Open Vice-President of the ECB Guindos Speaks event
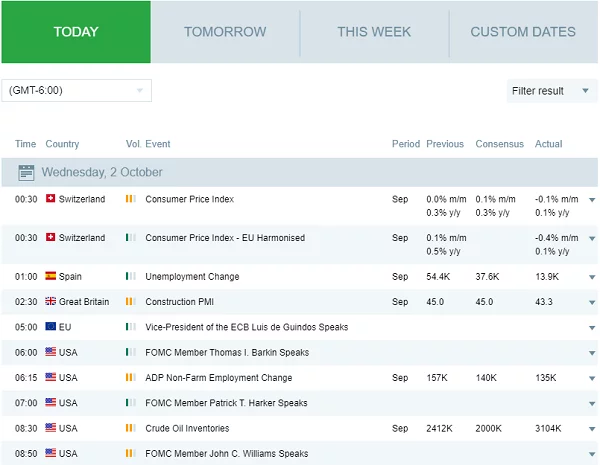Image resolution: width=600 pixels, height=465 pixels. tap(246, 327)
